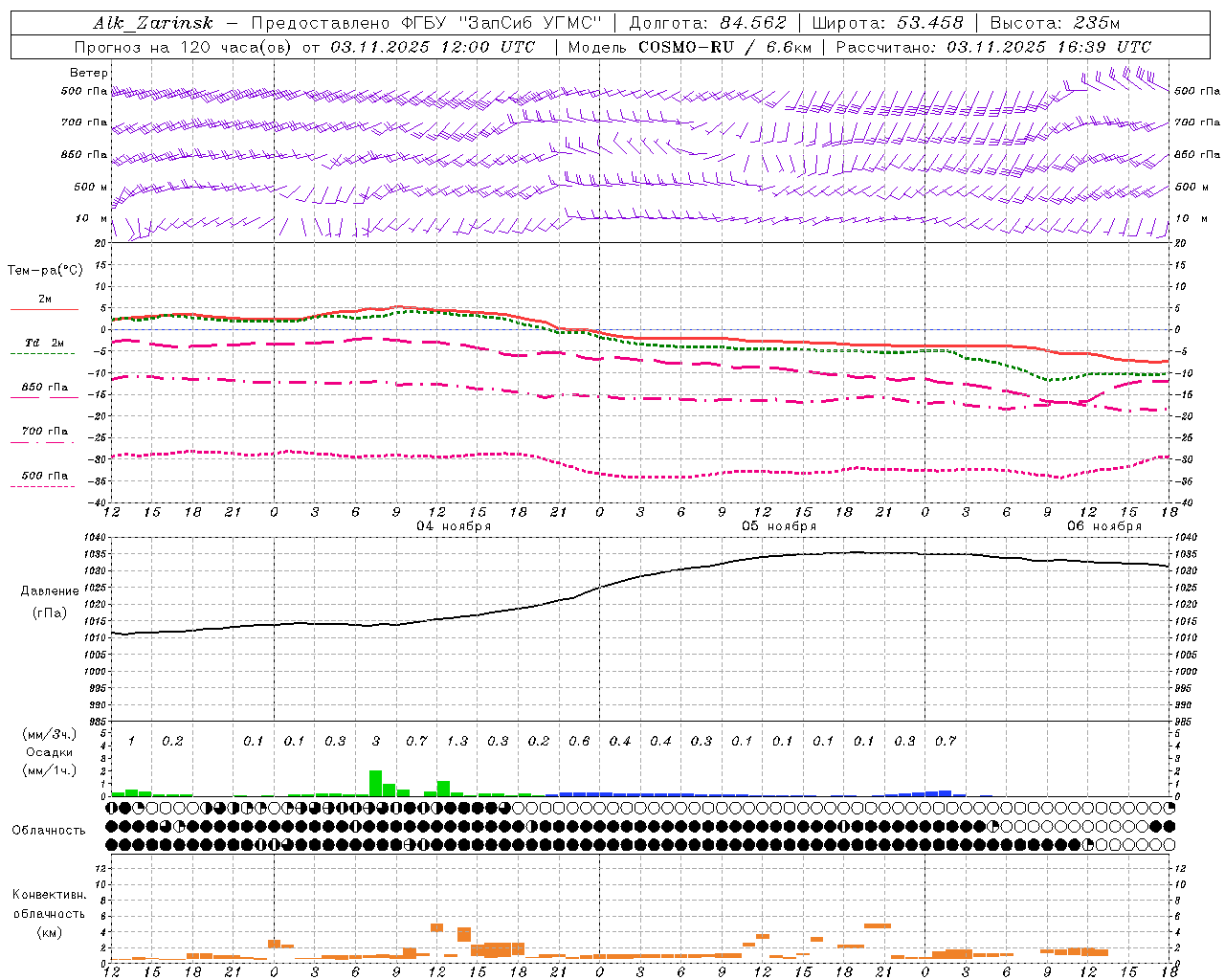The image size is (1225, 980).
Task: Click '1040' on left pressure axis
Action: tap(96, 538)
